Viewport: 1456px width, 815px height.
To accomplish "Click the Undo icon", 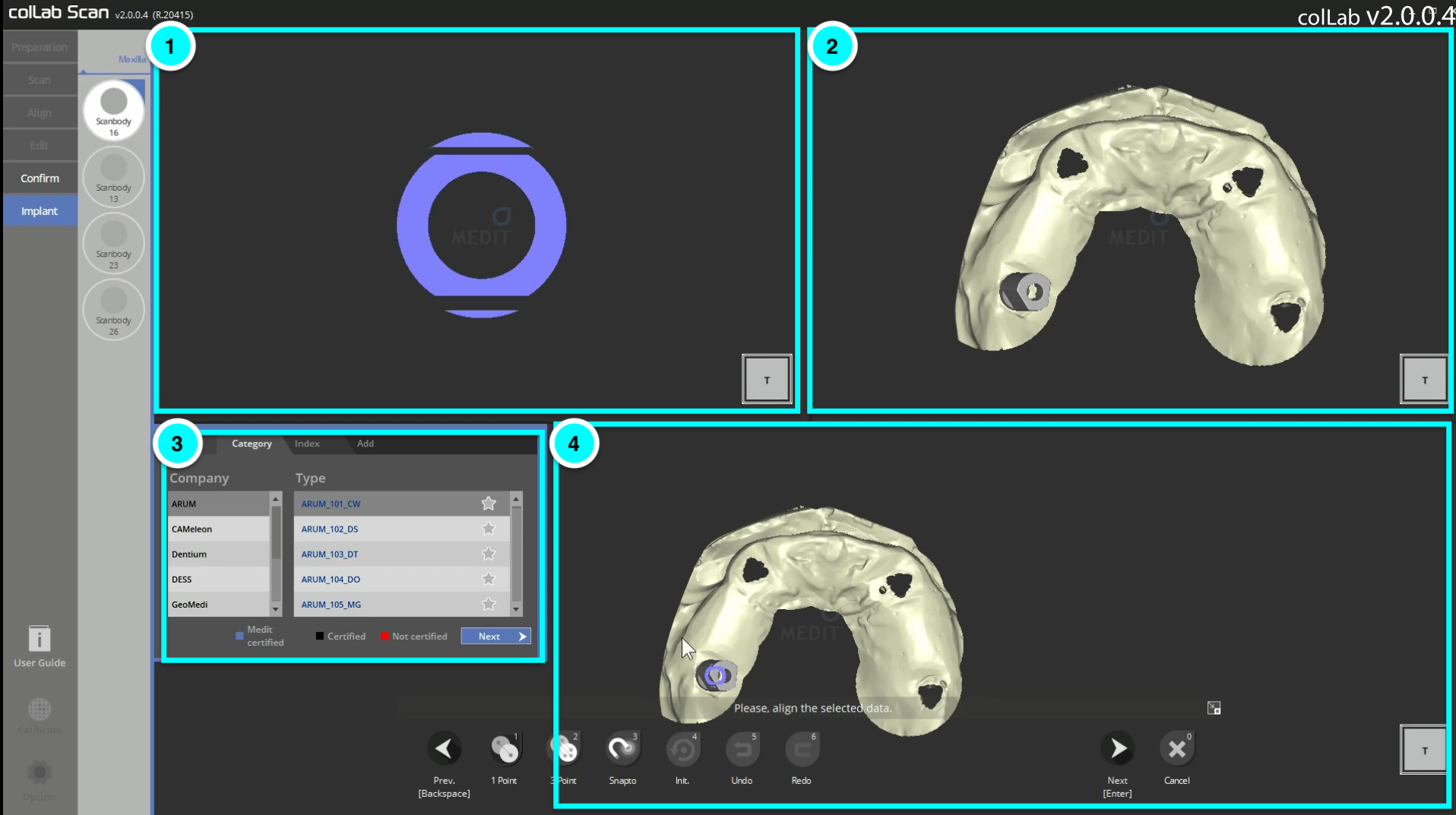I will pyautogui.click(x=742, y=749).
